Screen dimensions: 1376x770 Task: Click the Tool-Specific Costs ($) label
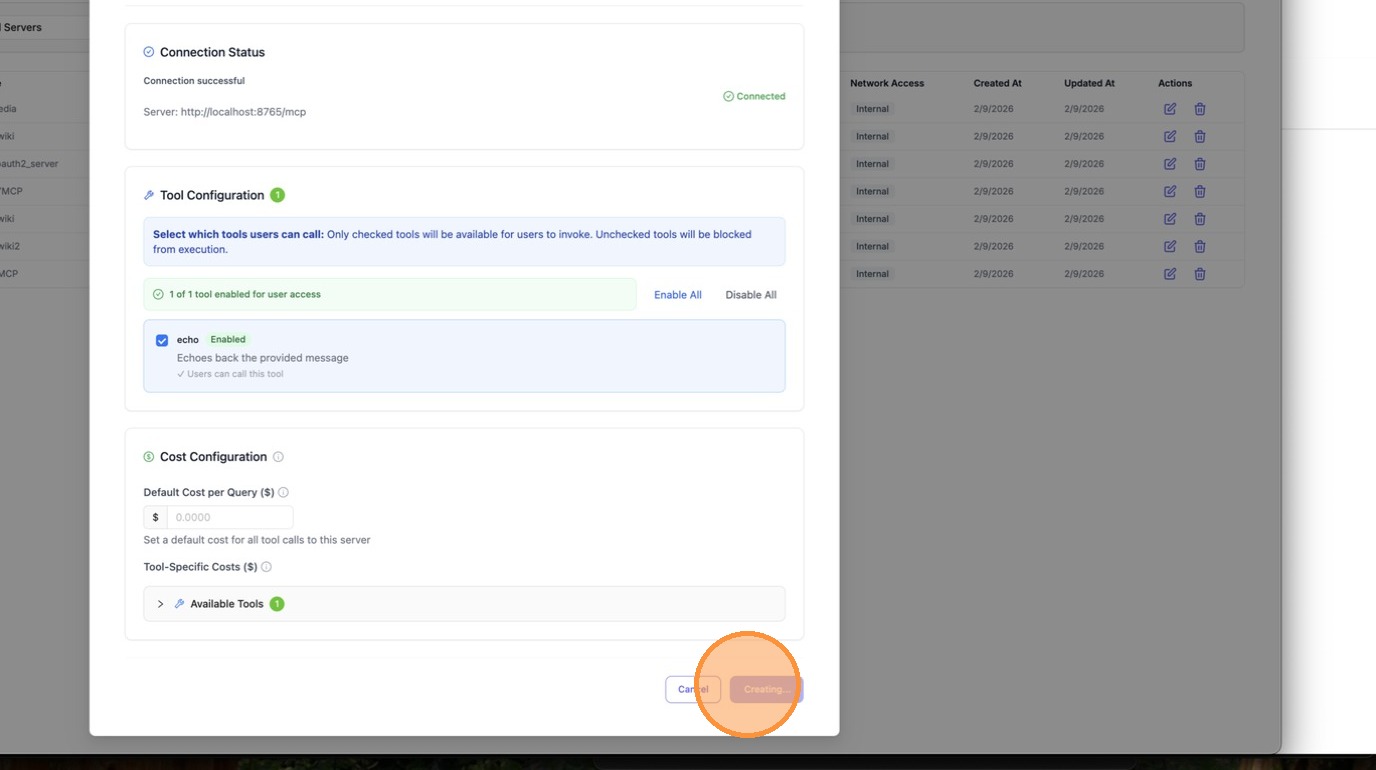[200, 567]
